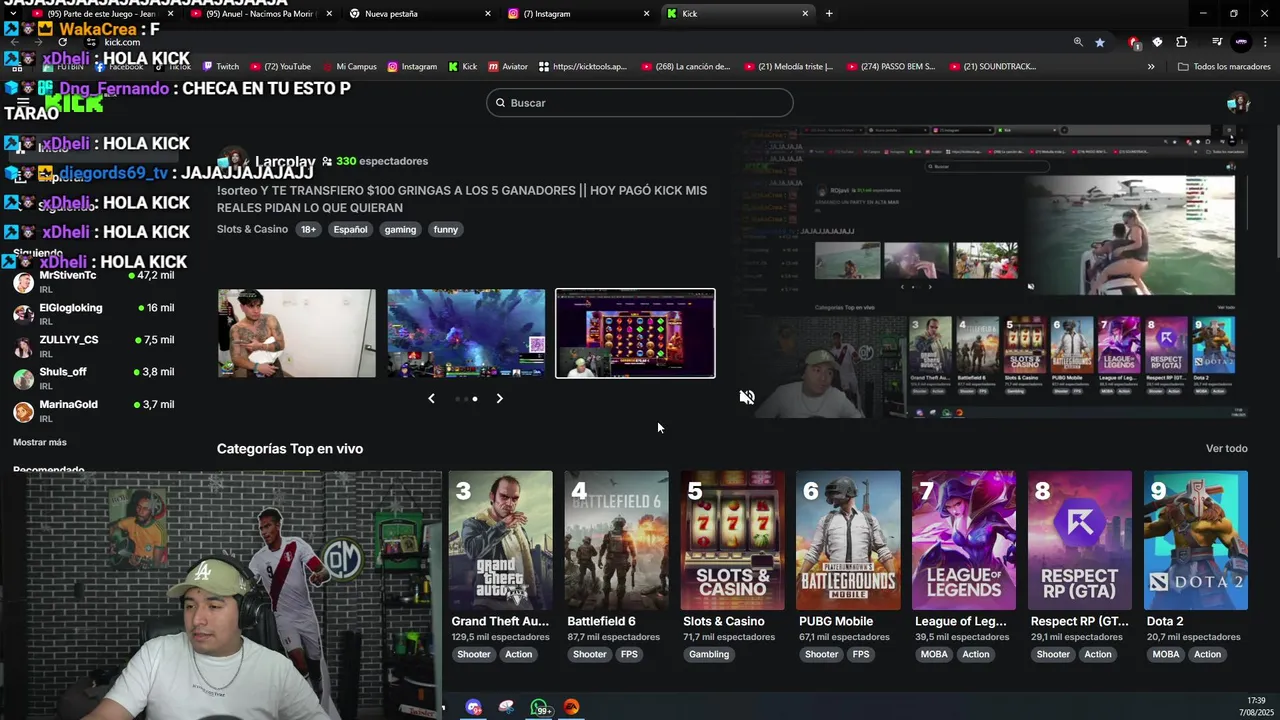Click Gambling tag under Slots & Casino
The height and width of the screenshot is (720, 1280).
(709, 654)
